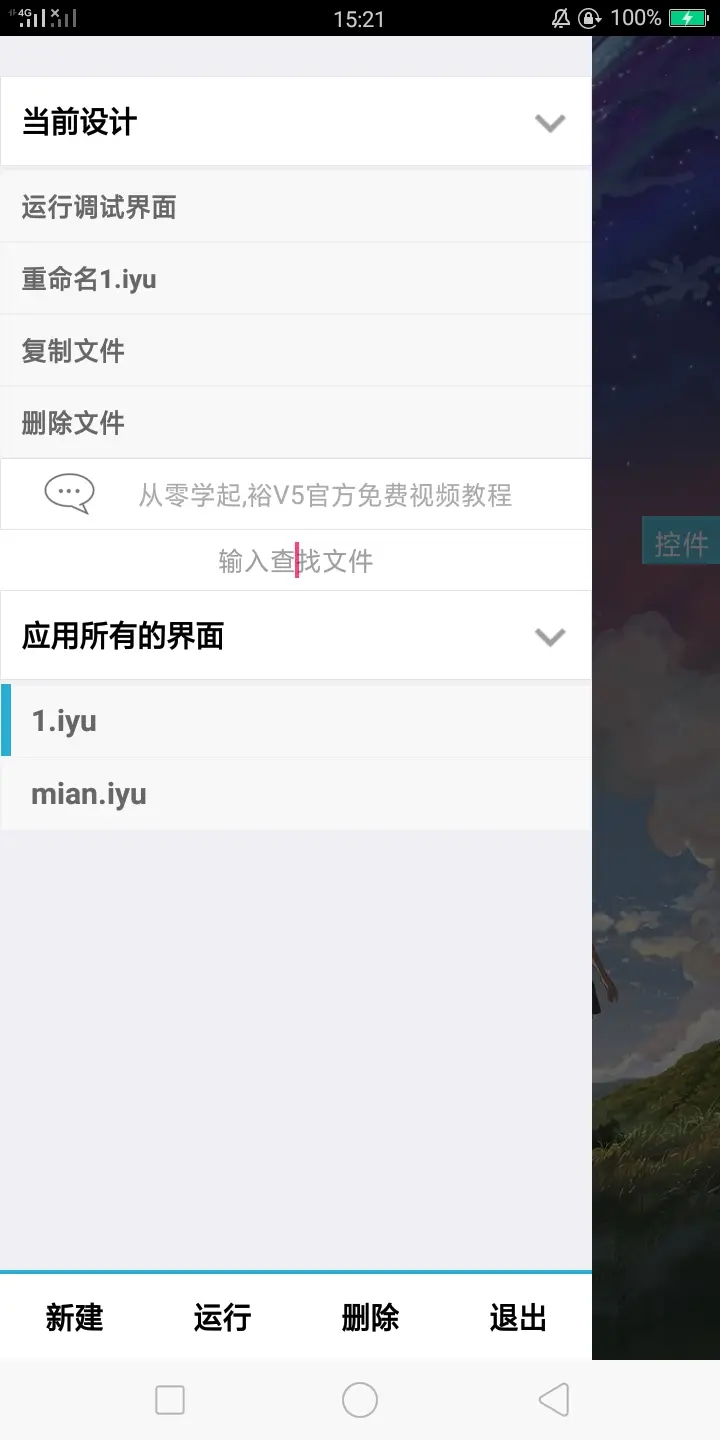
Task: Tap the rotation lock status icon
Action: [x=590, y=18]
